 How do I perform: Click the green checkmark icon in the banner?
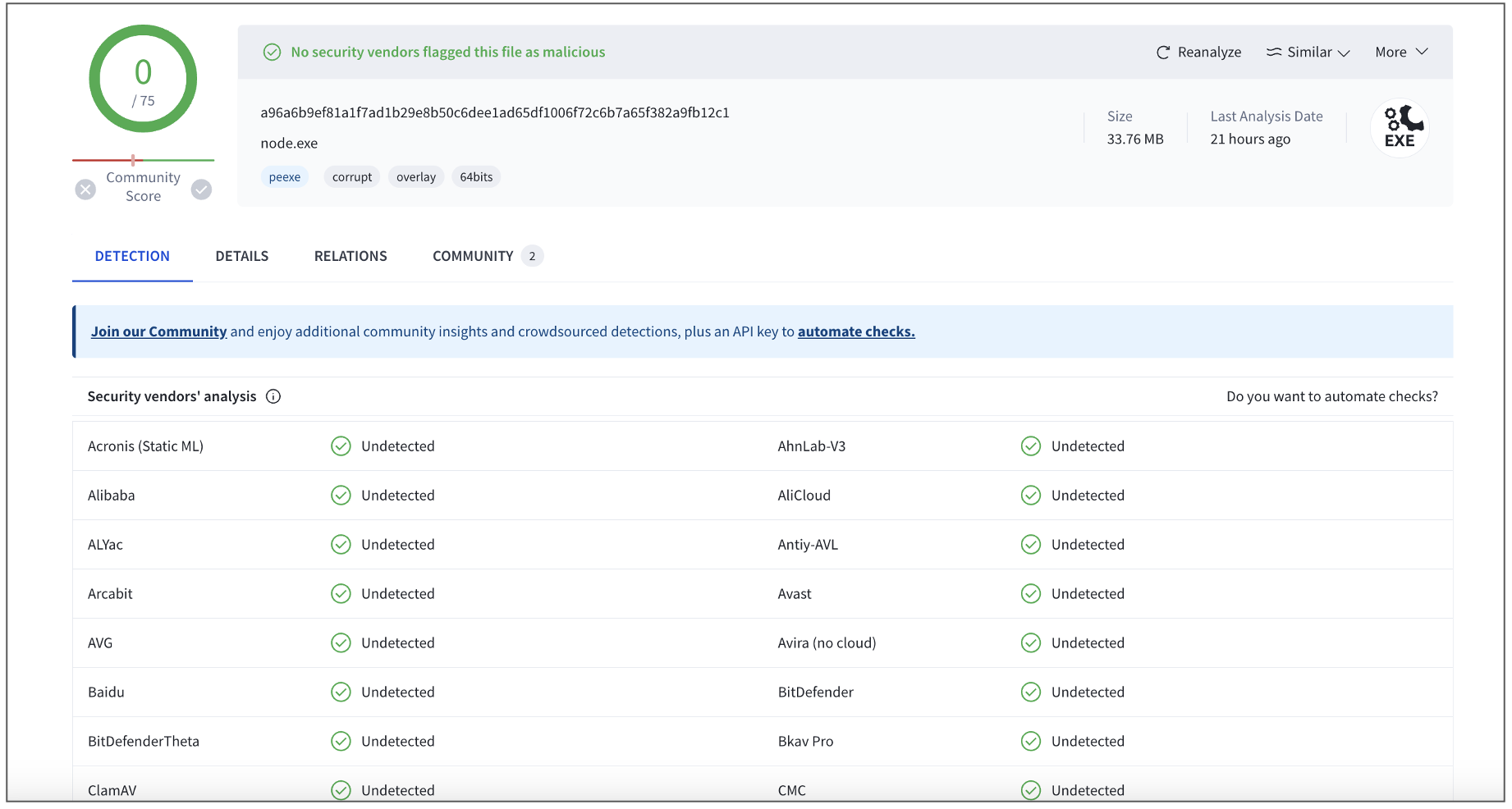(x=272, y=53)
